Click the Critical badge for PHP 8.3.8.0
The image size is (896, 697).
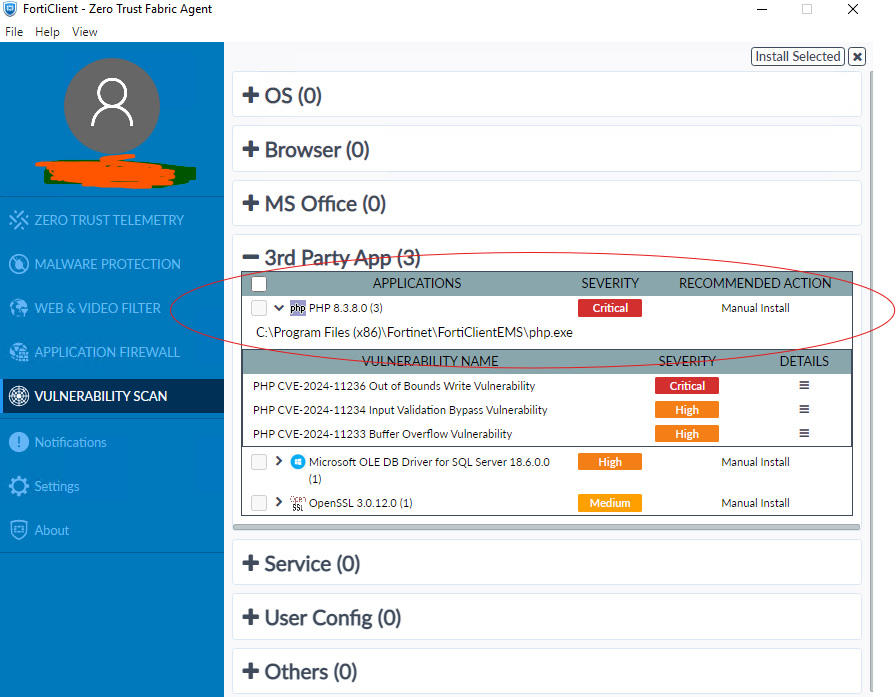point(610,308)
